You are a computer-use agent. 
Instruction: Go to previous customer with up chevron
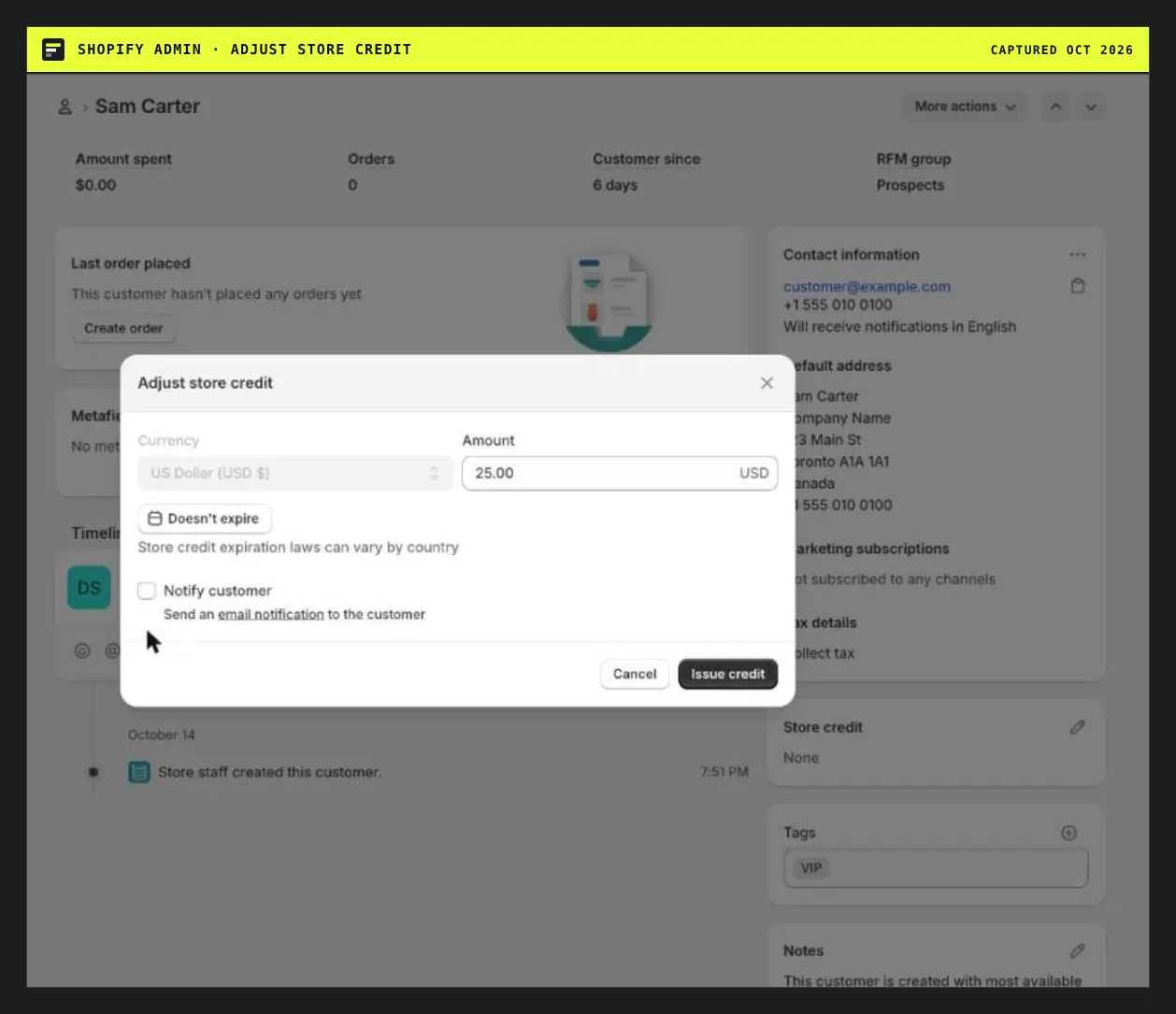tap(1055, 107)
